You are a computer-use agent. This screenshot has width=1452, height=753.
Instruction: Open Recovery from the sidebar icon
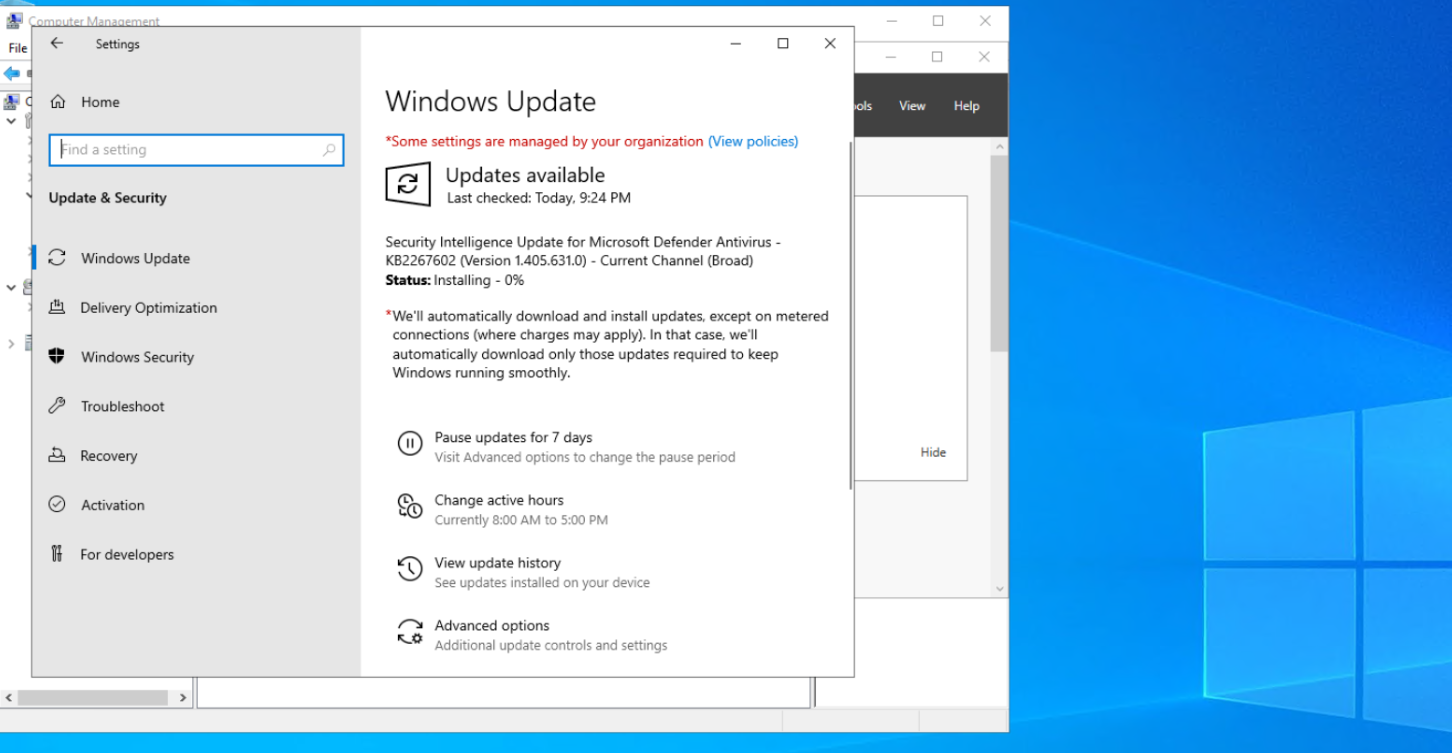coord(57,455)
